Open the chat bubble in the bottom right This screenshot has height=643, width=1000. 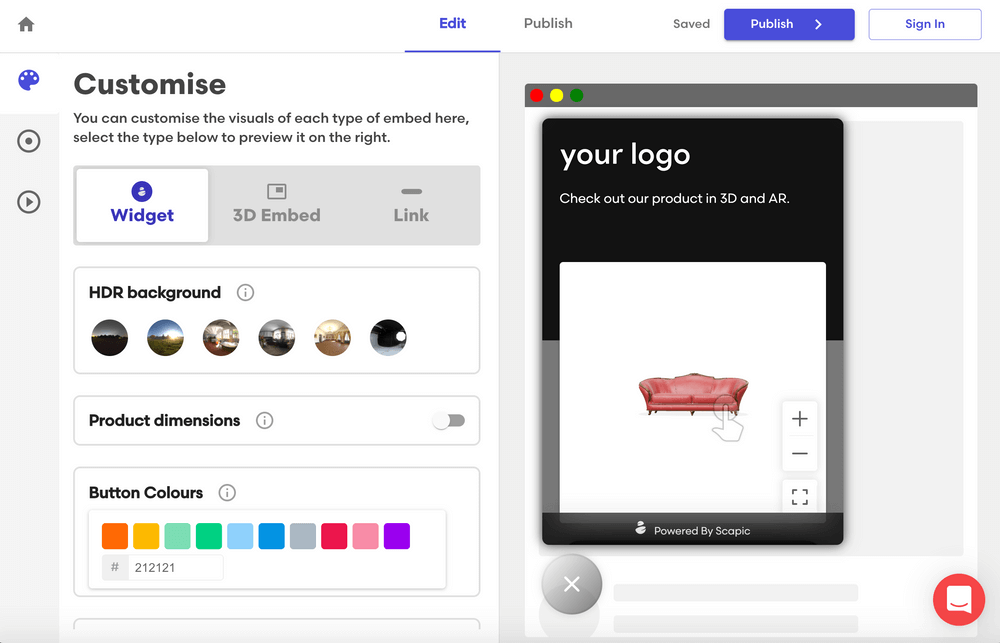[958, 599]
